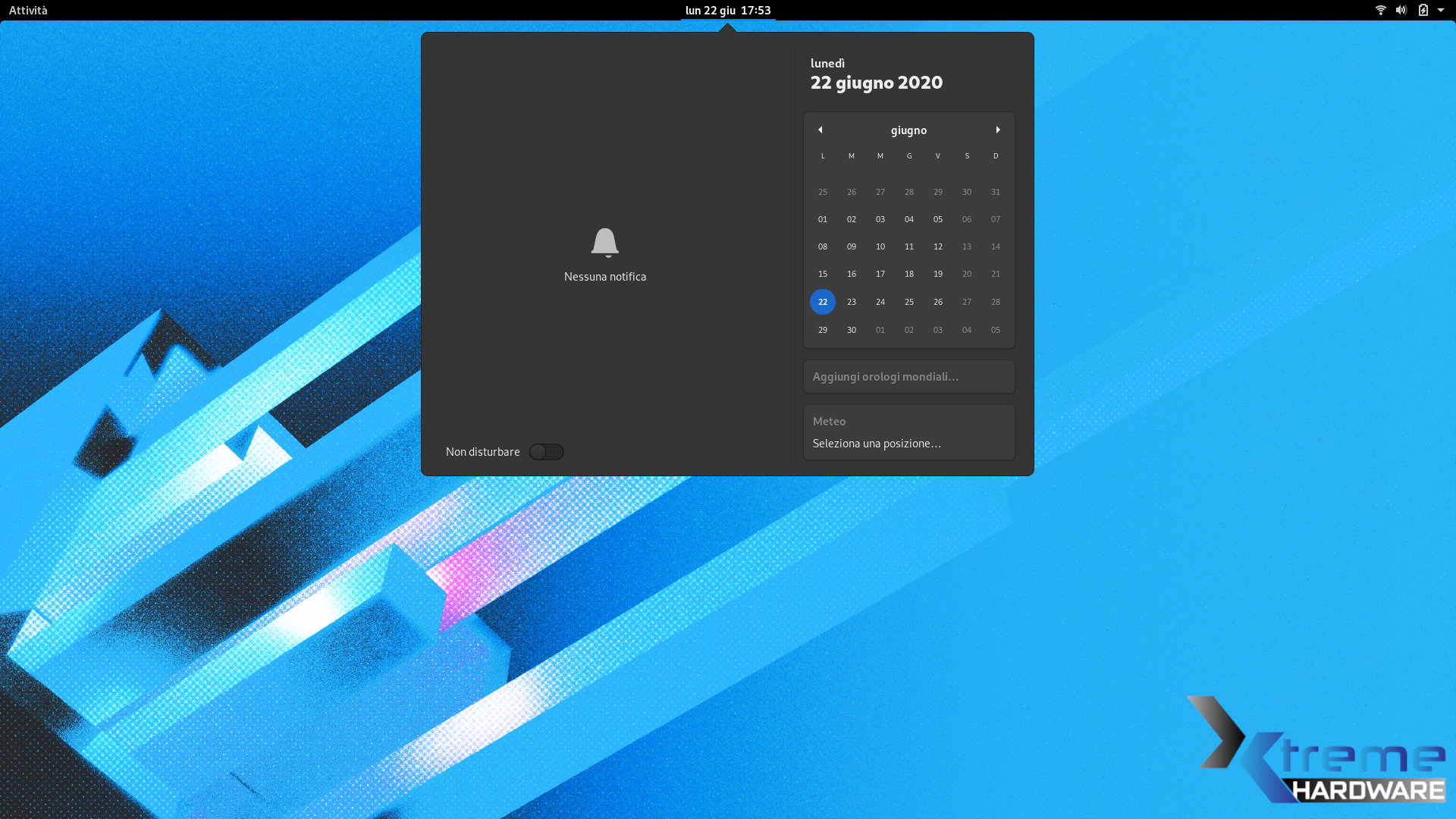Click the Wi-Fi icon in top bar

click(1380, 10)
